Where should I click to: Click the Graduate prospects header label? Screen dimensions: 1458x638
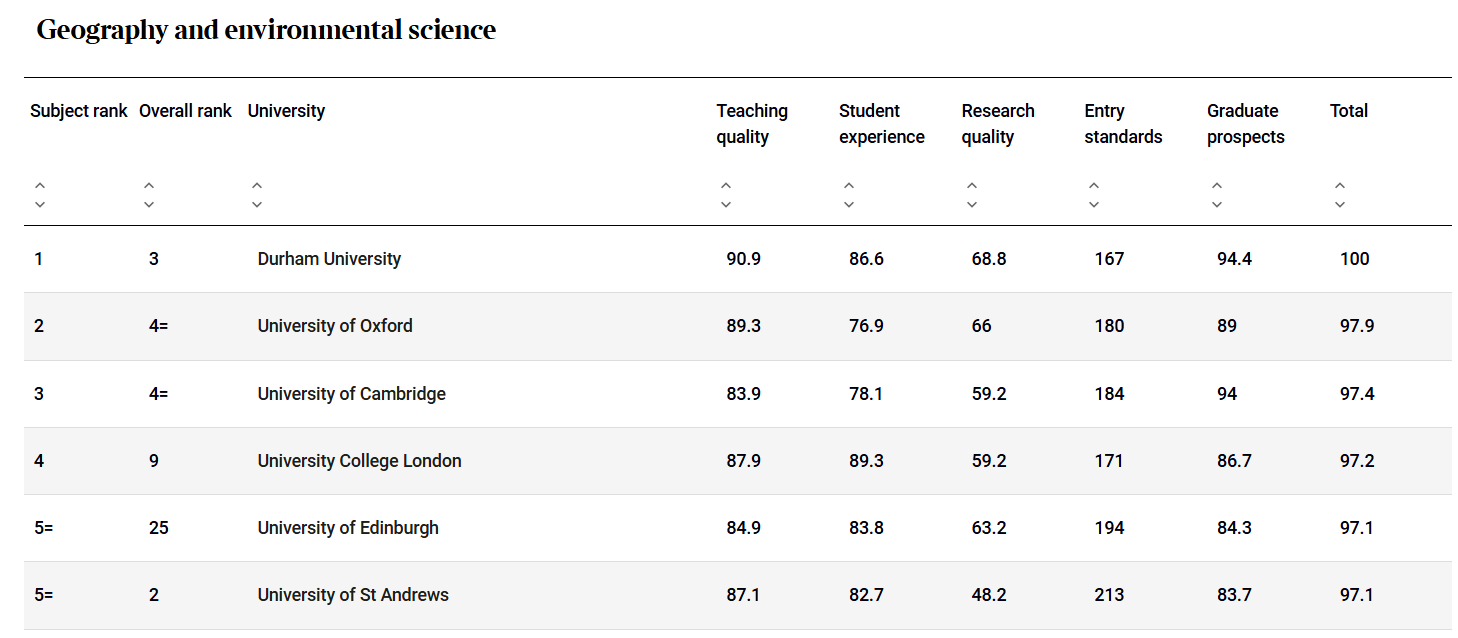pos(1245,124)
